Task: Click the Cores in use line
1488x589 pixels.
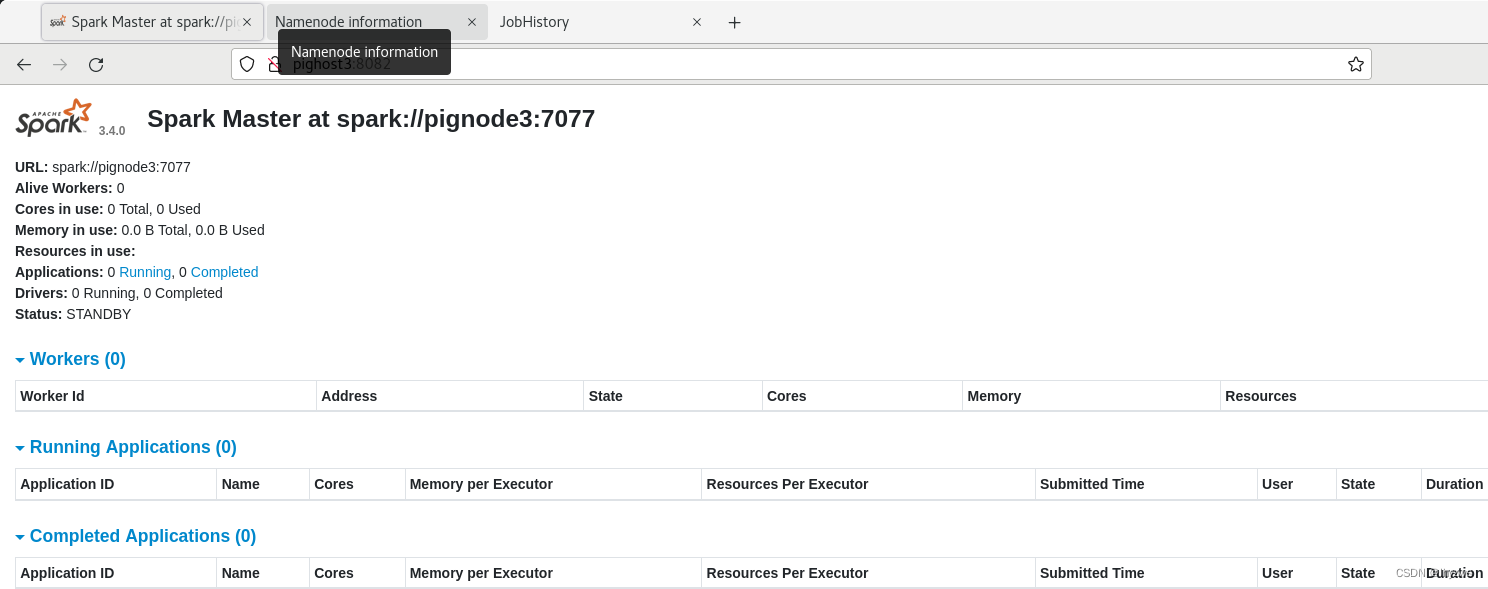Action: [x=108, y=209]
